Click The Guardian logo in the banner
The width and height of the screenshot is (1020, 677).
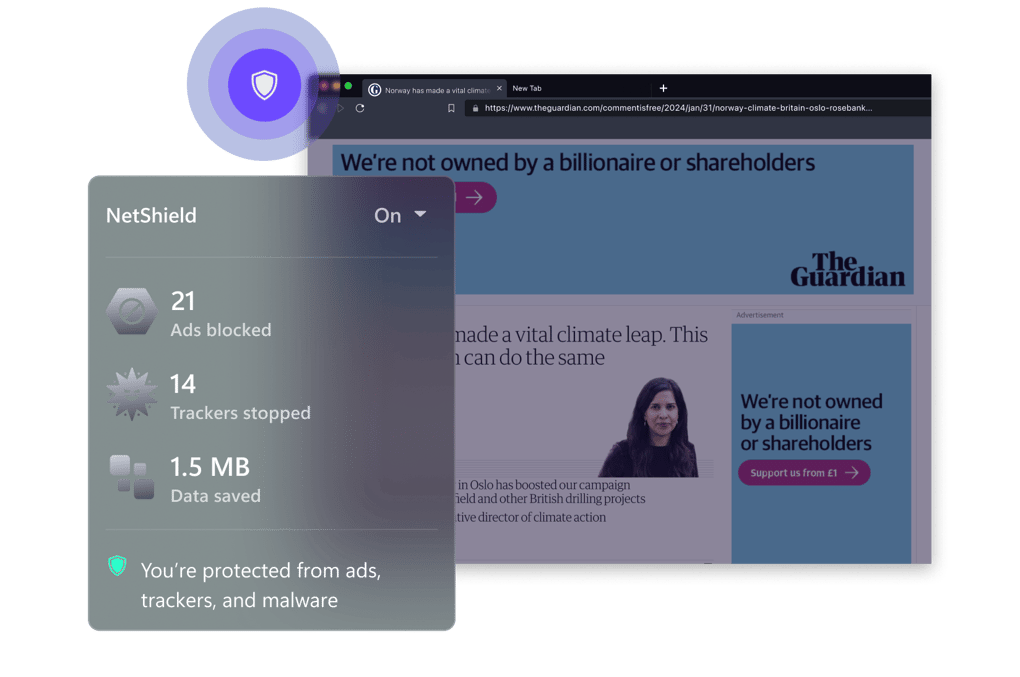coord(847,270)
